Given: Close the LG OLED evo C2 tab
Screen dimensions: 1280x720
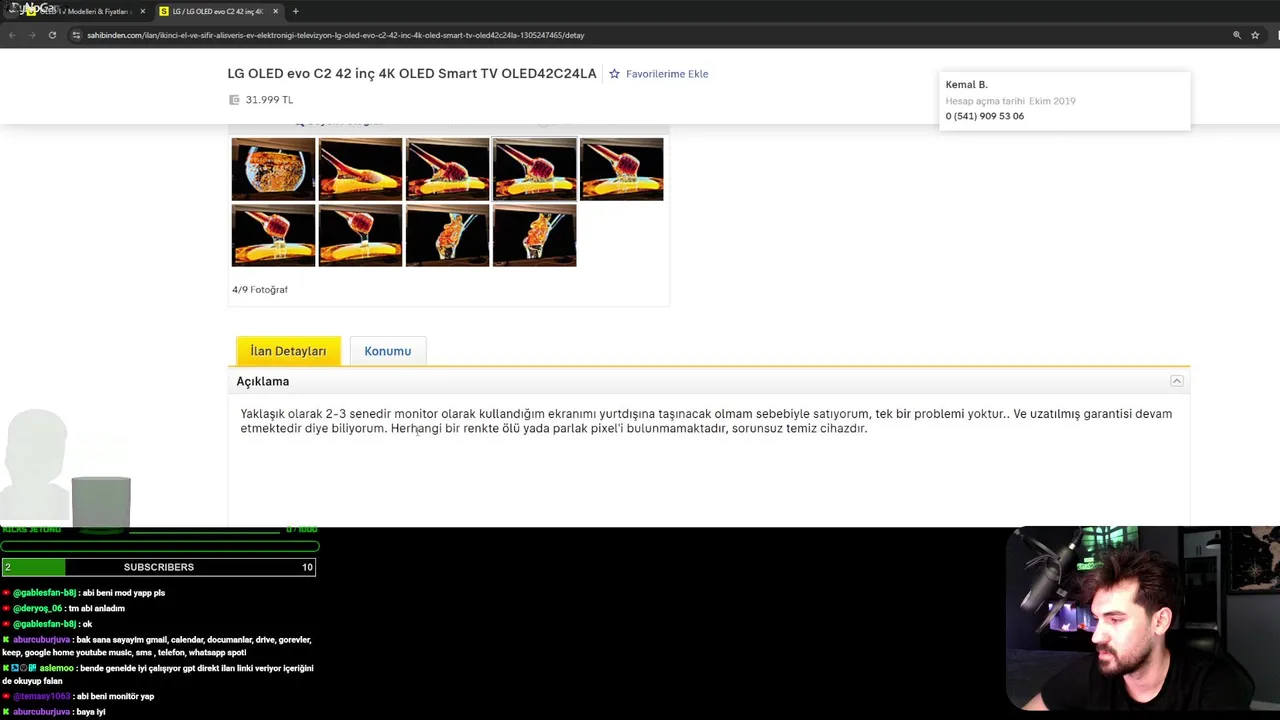Looking at the screenshot, I should [275, 11].
